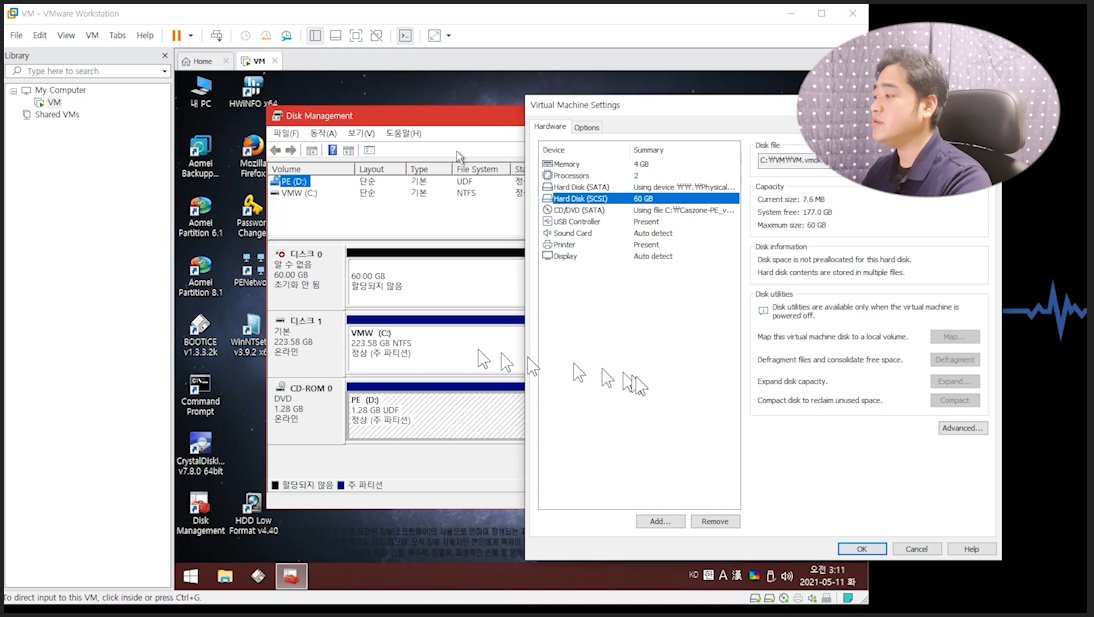1094x617 pixels.
Task: Open the 내 PC desktop icon
Action: [201, 91]
